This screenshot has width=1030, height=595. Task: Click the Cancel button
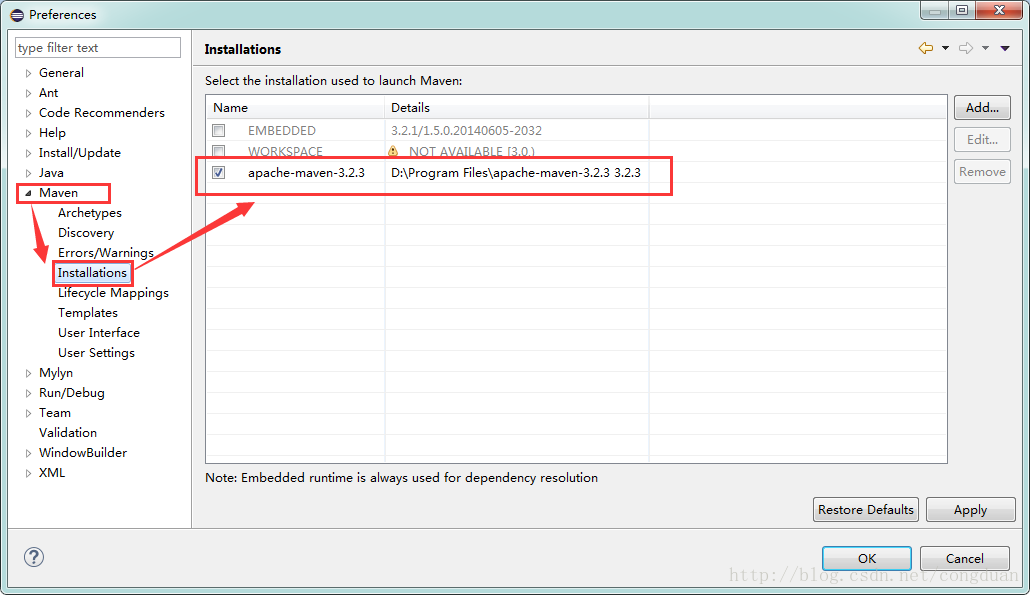tap(964, 558)
